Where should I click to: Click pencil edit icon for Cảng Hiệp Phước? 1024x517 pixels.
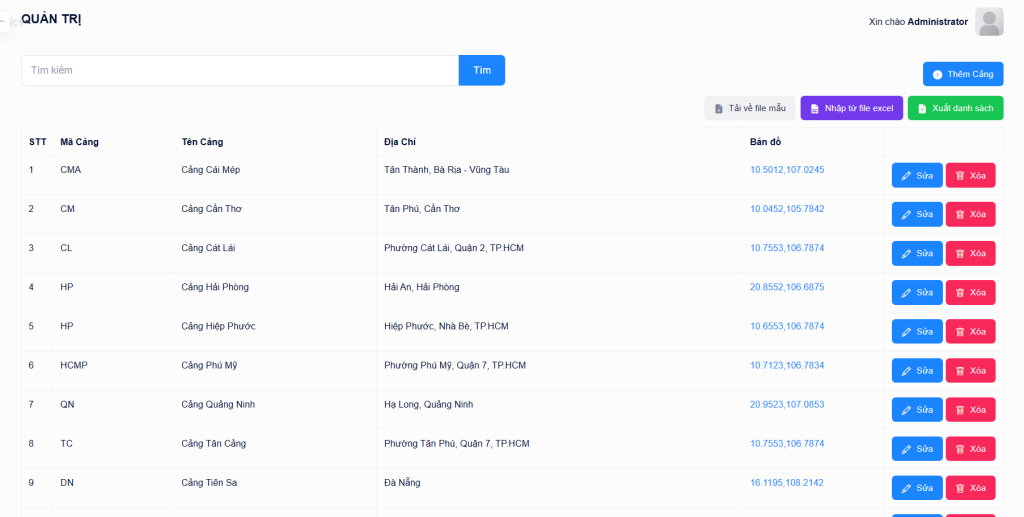click(906, 331)
